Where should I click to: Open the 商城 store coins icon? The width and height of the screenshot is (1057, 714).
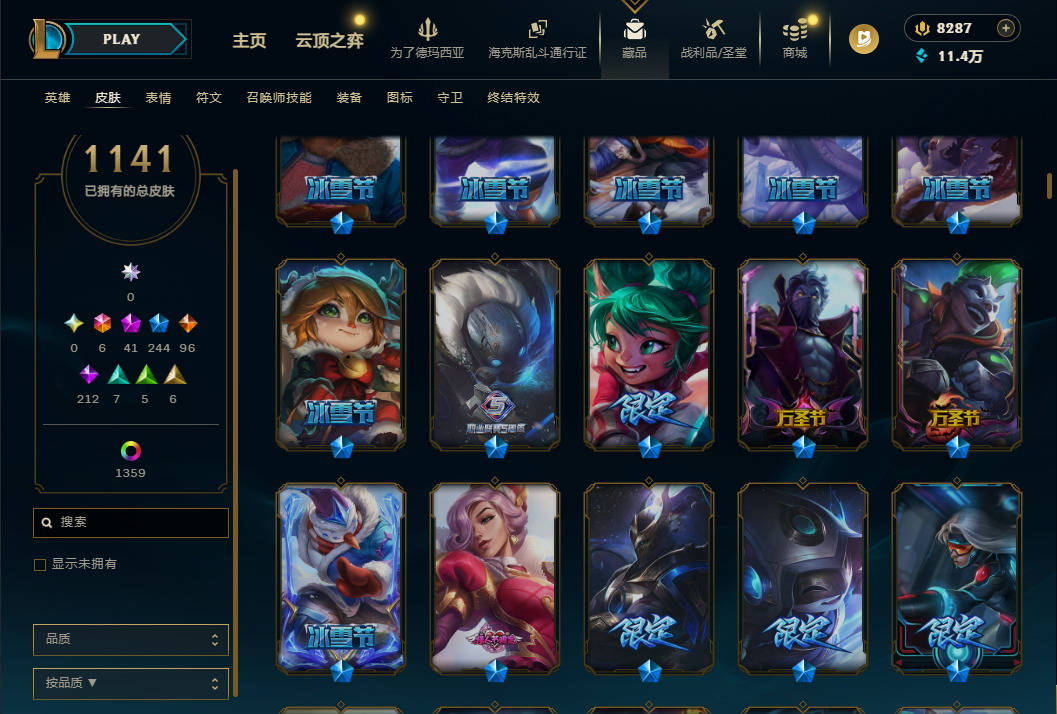(795, 30)
